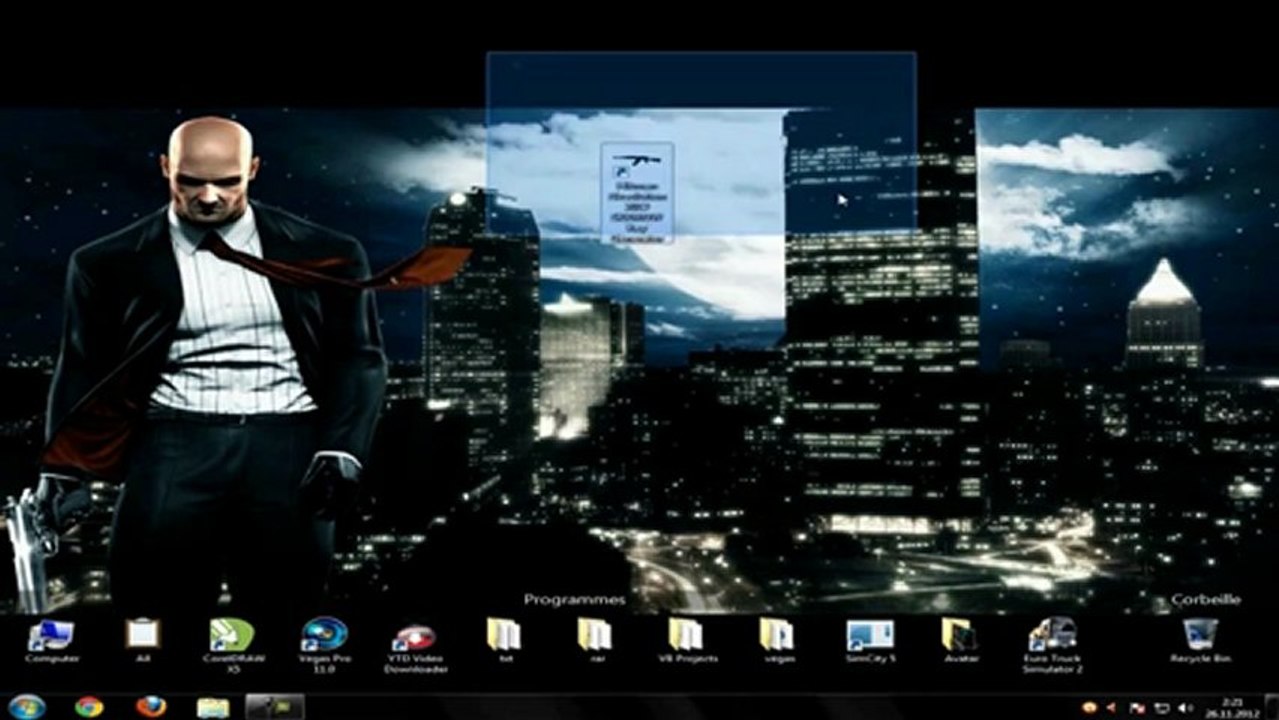
Task: Select the txt folder icon
Action: click(505, 641)
